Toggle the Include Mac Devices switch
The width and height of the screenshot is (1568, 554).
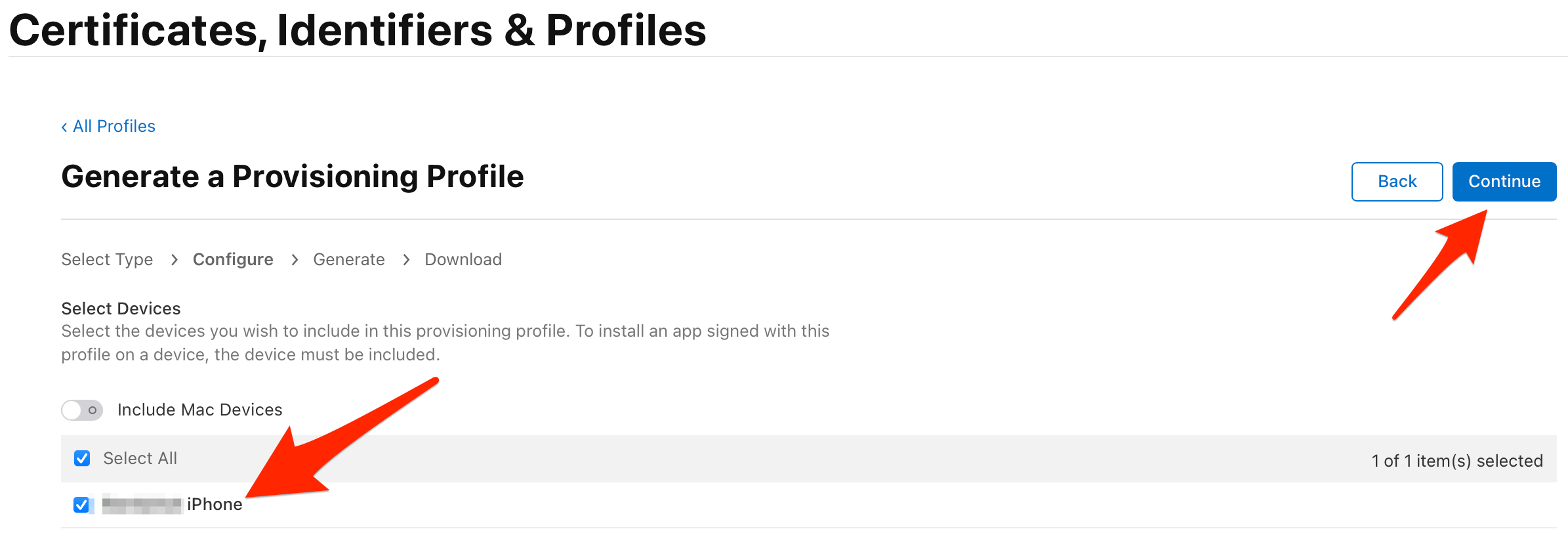pyautogui.click(x=82, y=410)
